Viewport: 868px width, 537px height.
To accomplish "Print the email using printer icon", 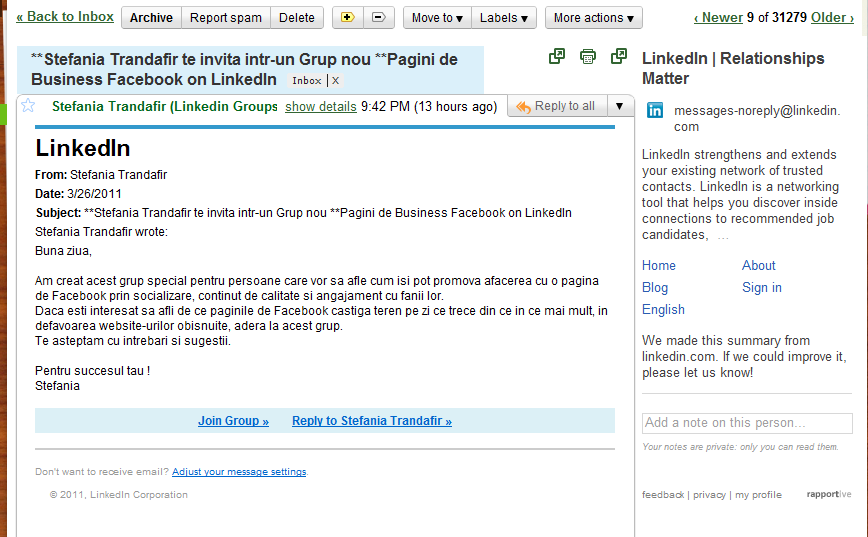I will coord(588,56).
